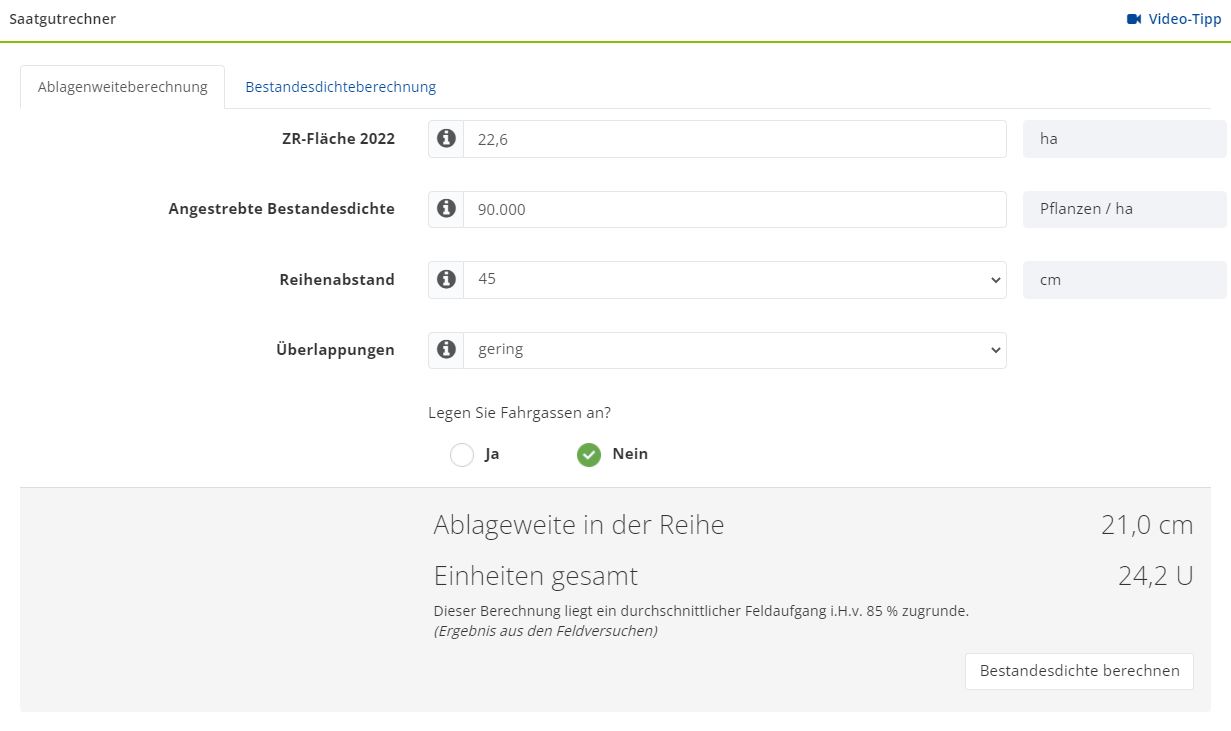Image resolution: width=1231 pixels, height=731 pixels.
Task: Click the 21,0 cm Ablageweite result
Action: click(x=1146, y=525)
